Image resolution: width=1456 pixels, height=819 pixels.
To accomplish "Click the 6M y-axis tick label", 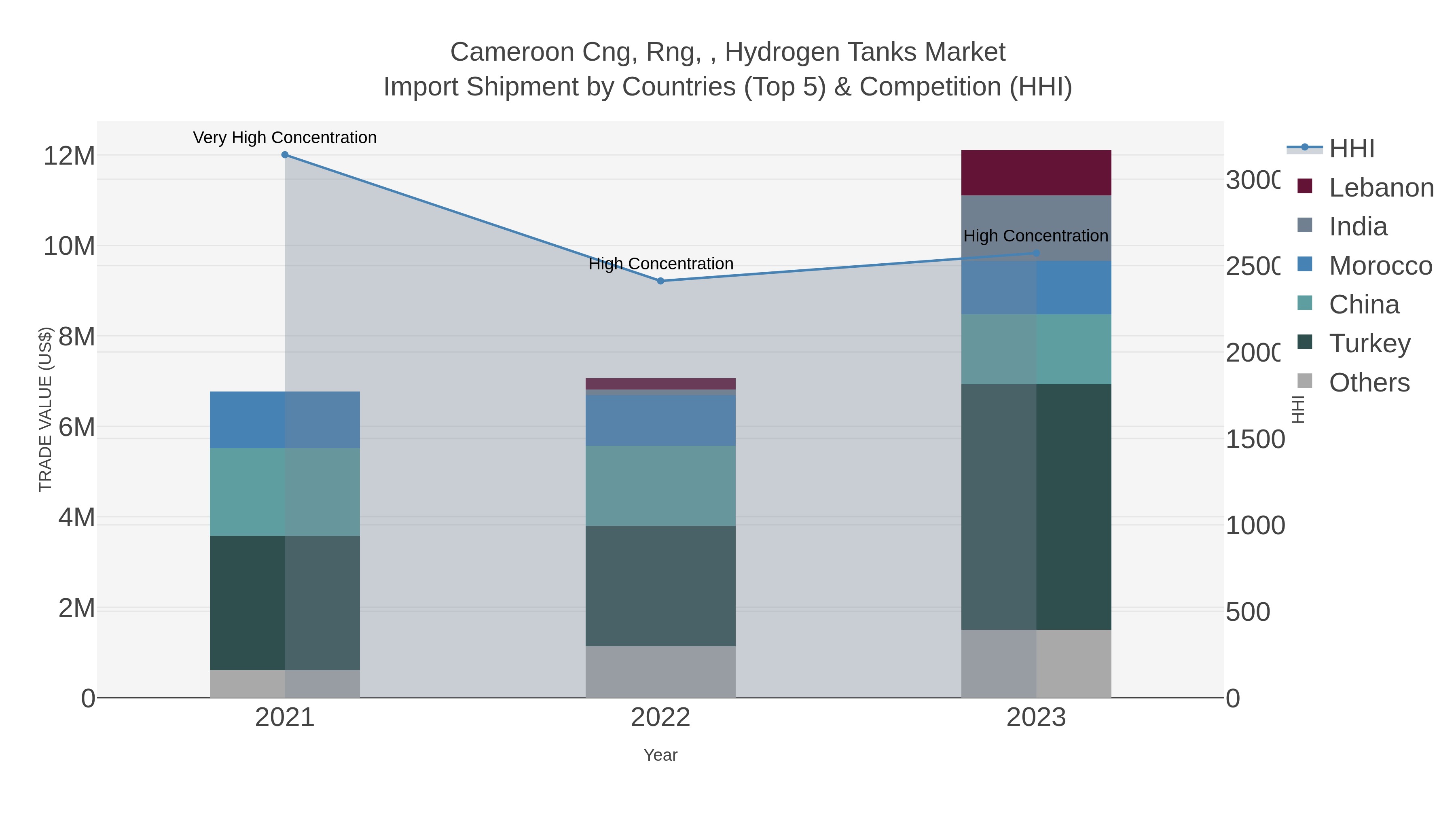I will click(x=77, y=427).
